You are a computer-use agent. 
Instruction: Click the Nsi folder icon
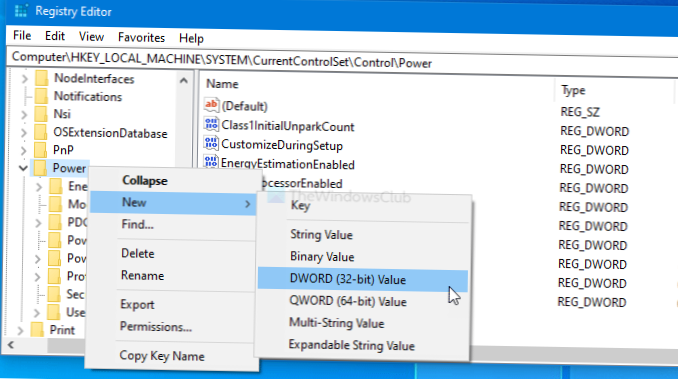(41, 114)
